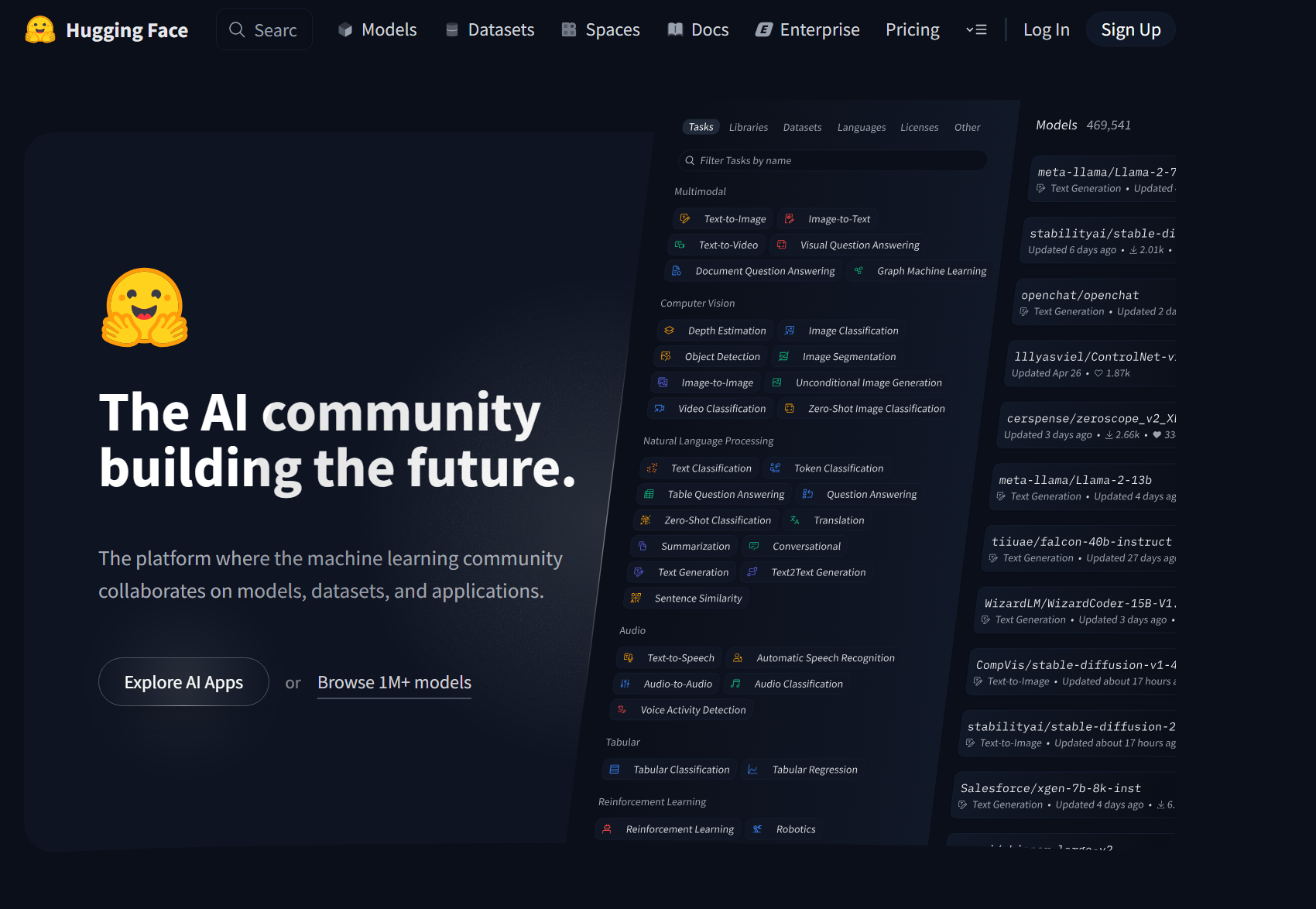Open the openchat/openchat model card

1095,303
